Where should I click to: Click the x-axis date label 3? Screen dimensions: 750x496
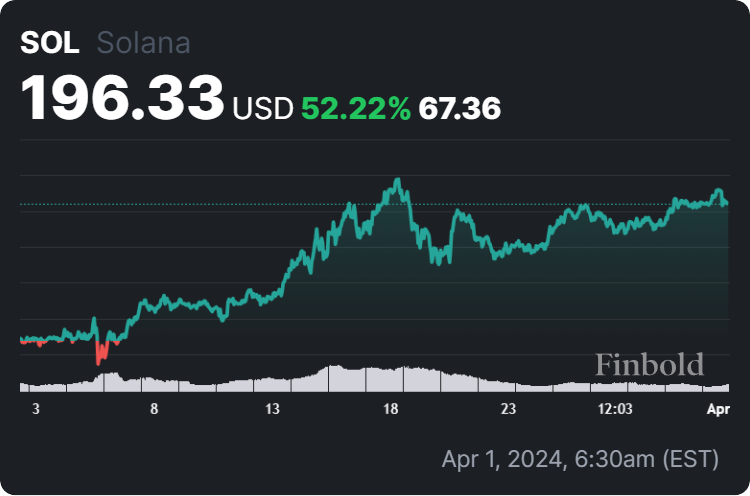point(36,409)
